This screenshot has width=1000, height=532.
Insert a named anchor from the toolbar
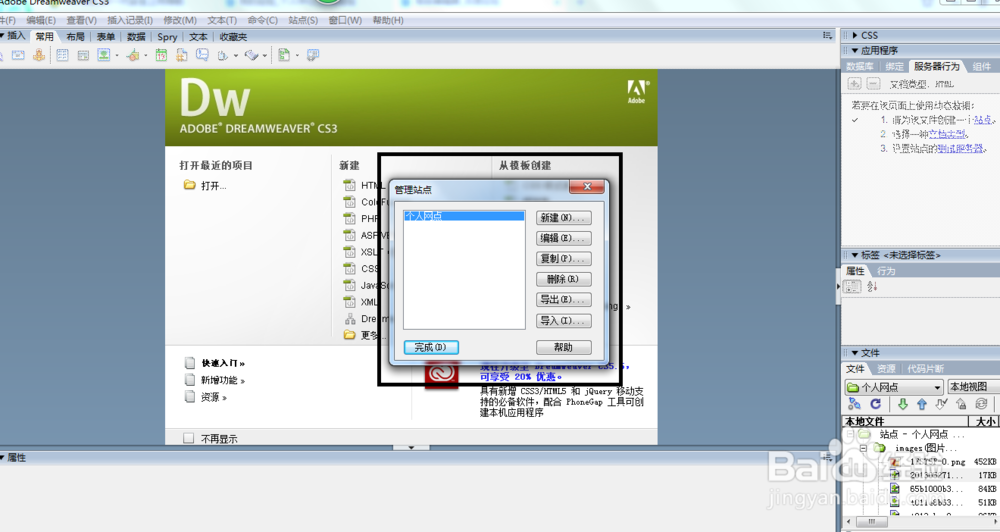point(39,55)
